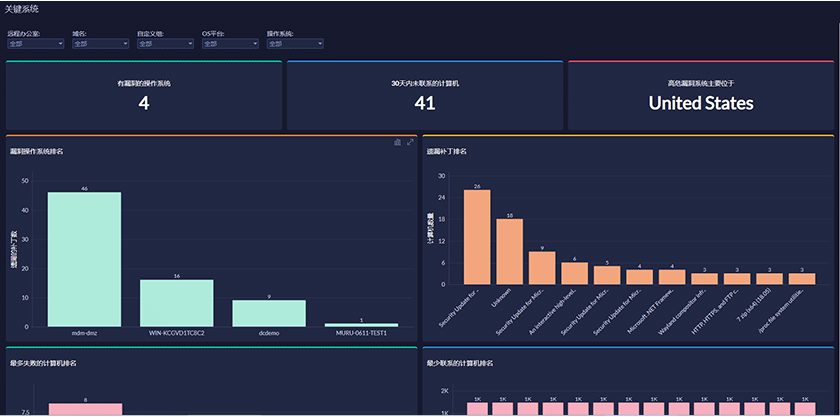Click the Security Update bar with value 26
The image size is (840, 417).
(x=477, y=237)
